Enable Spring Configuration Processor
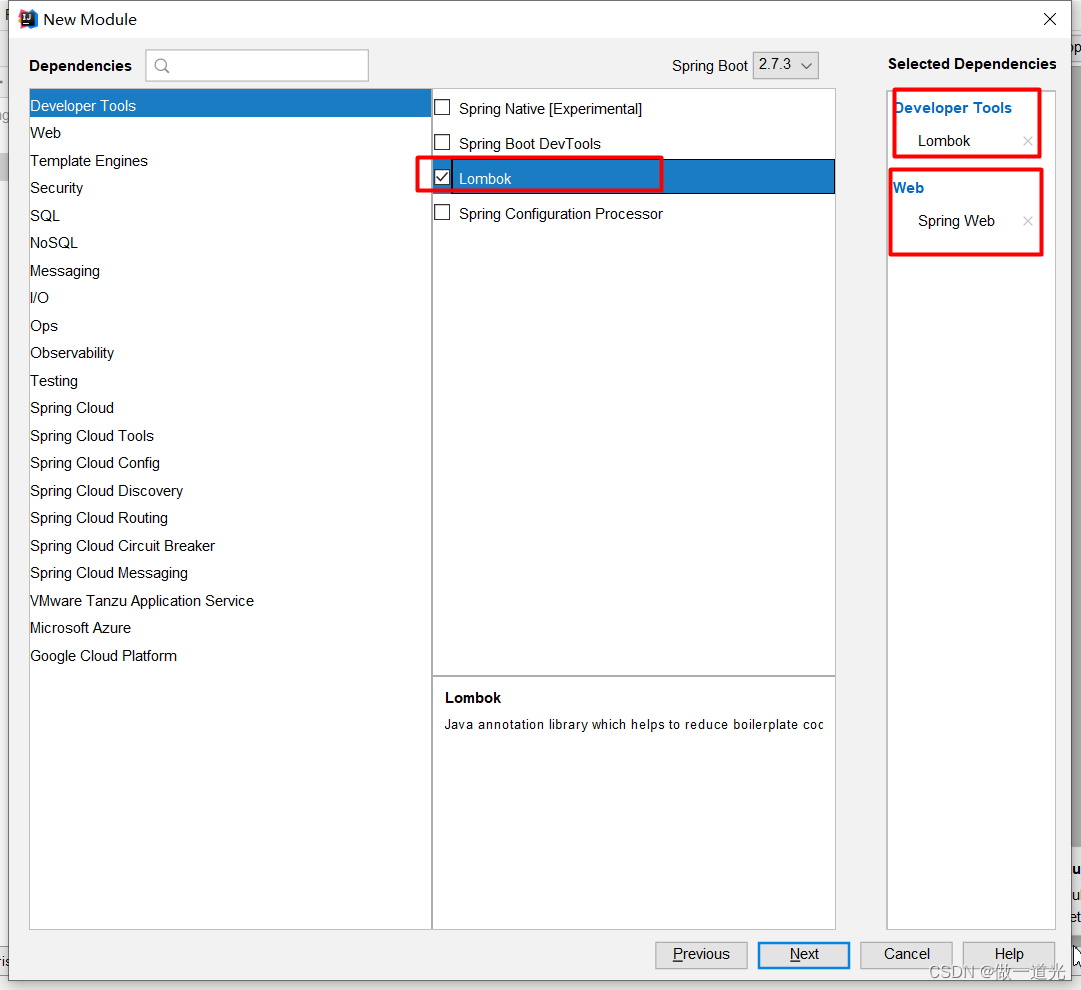1081x990 pixels. pos(441,212)
